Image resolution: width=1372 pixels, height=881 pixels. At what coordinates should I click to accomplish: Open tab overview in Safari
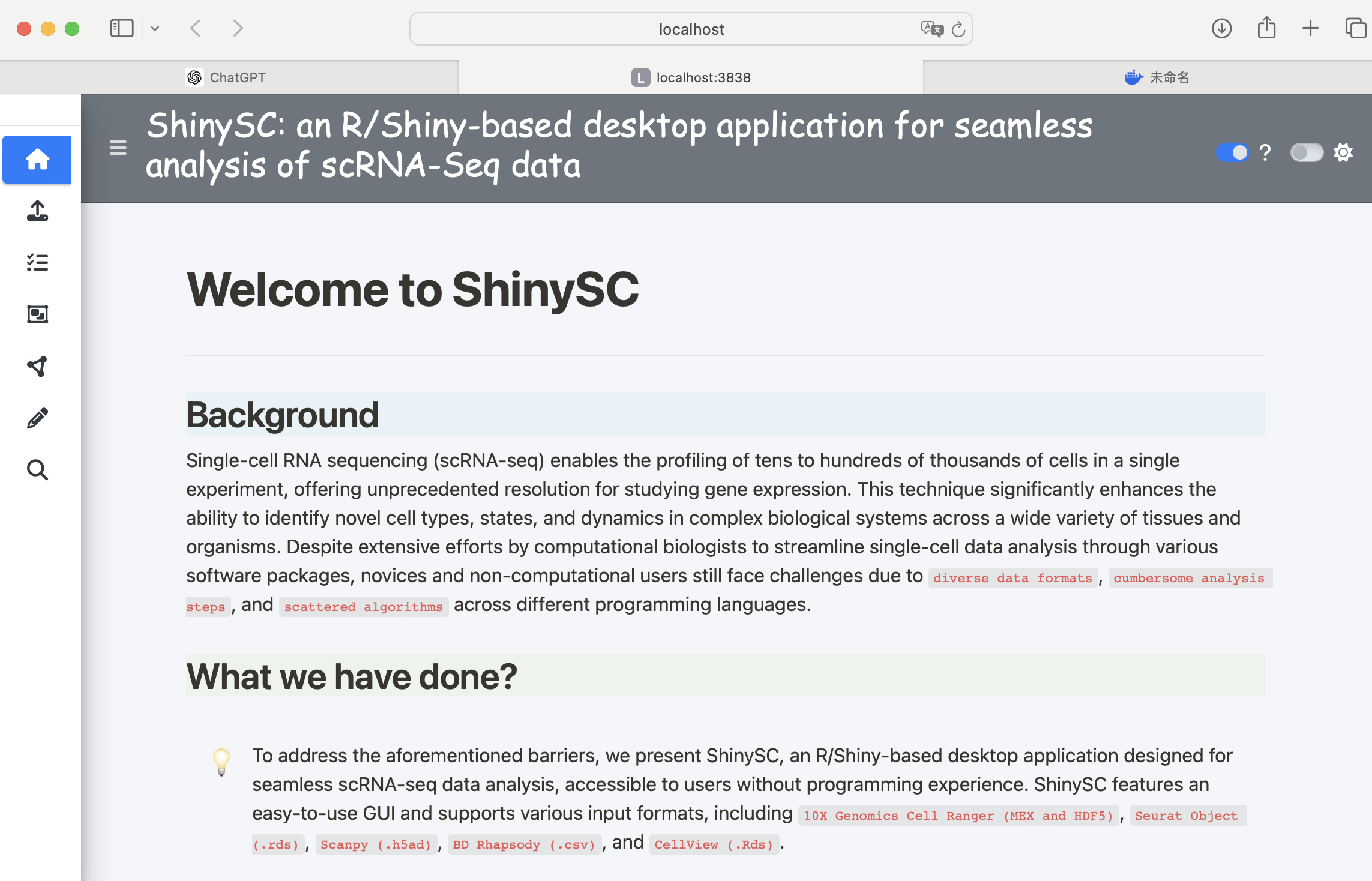(1355, 28)
